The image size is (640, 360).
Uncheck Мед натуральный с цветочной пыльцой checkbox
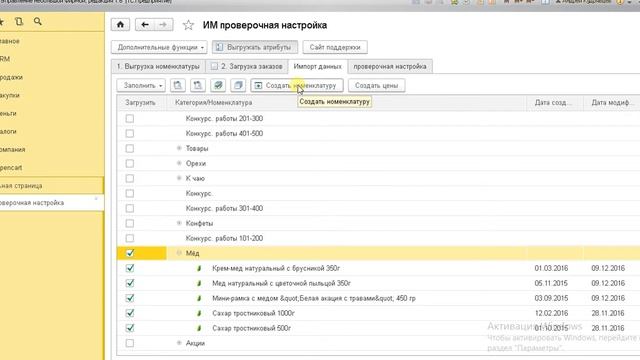tap(130, 283)
